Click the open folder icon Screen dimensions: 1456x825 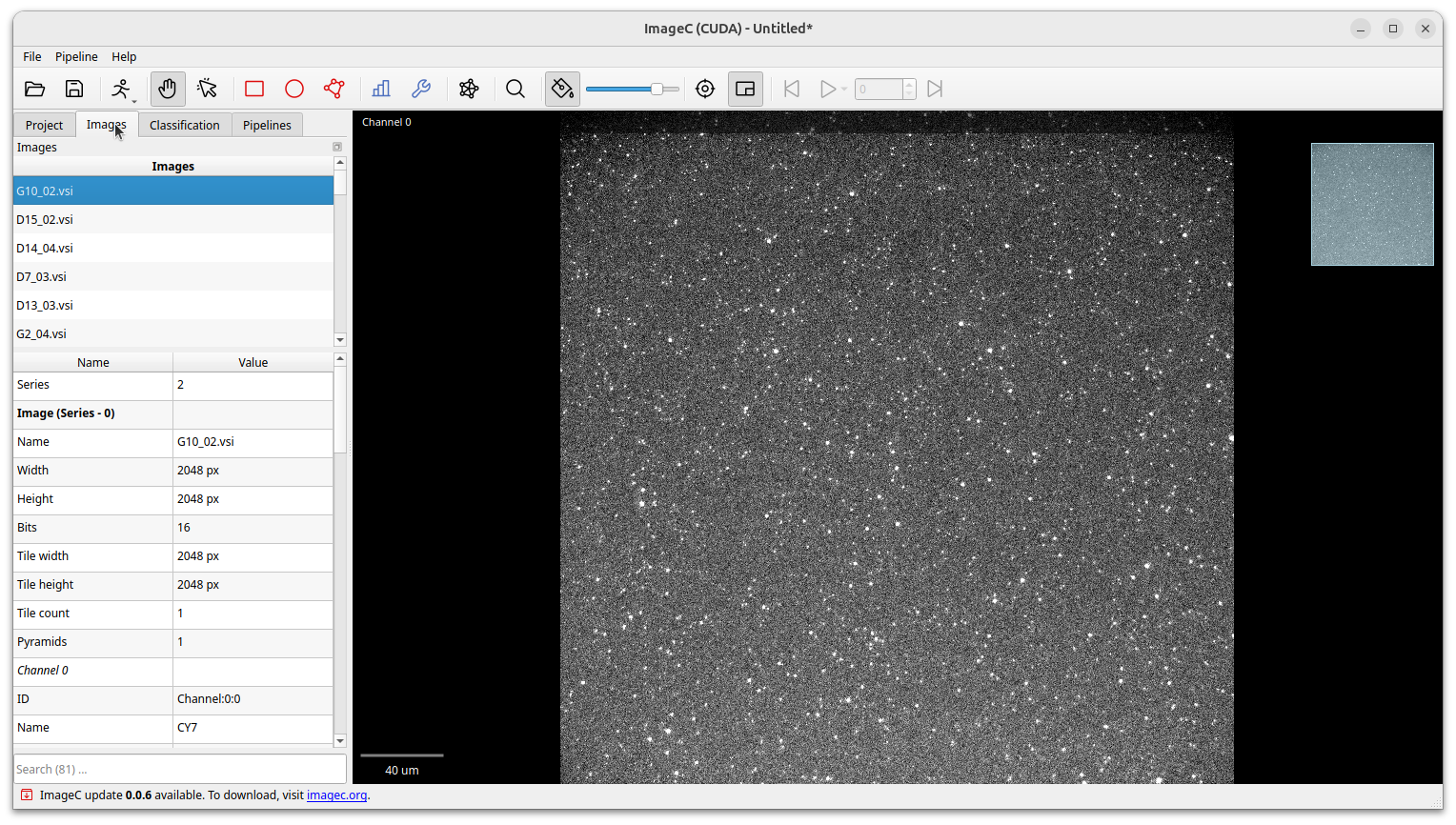tap(35, 89)
